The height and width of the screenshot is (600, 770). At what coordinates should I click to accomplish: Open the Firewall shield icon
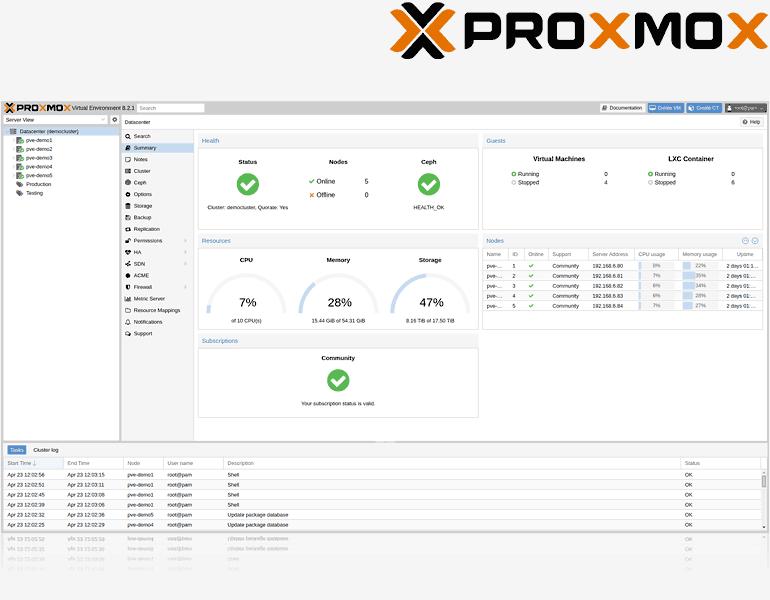[128, 287]
